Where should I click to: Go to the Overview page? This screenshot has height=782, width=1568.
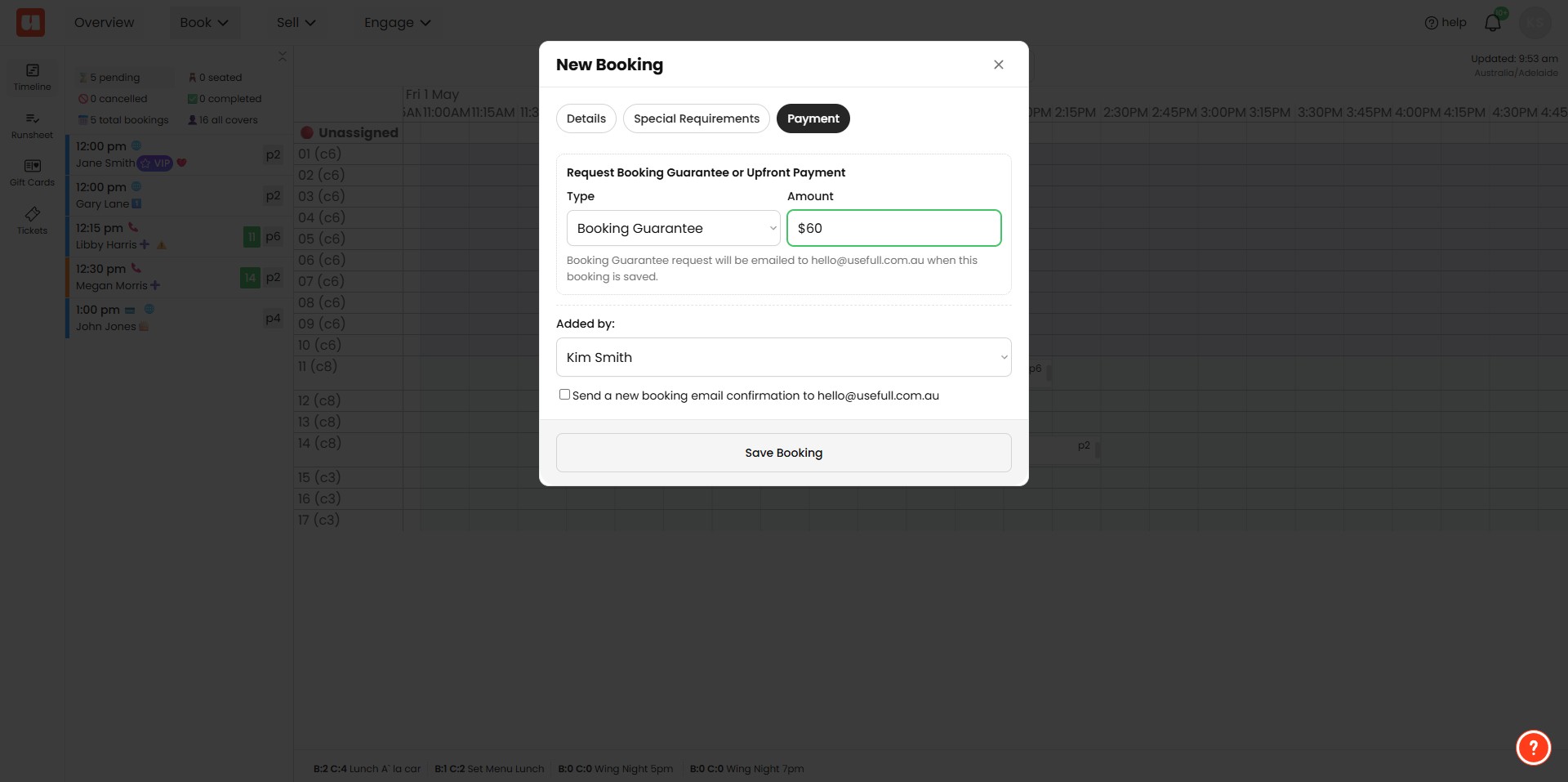tap(105, 22)
